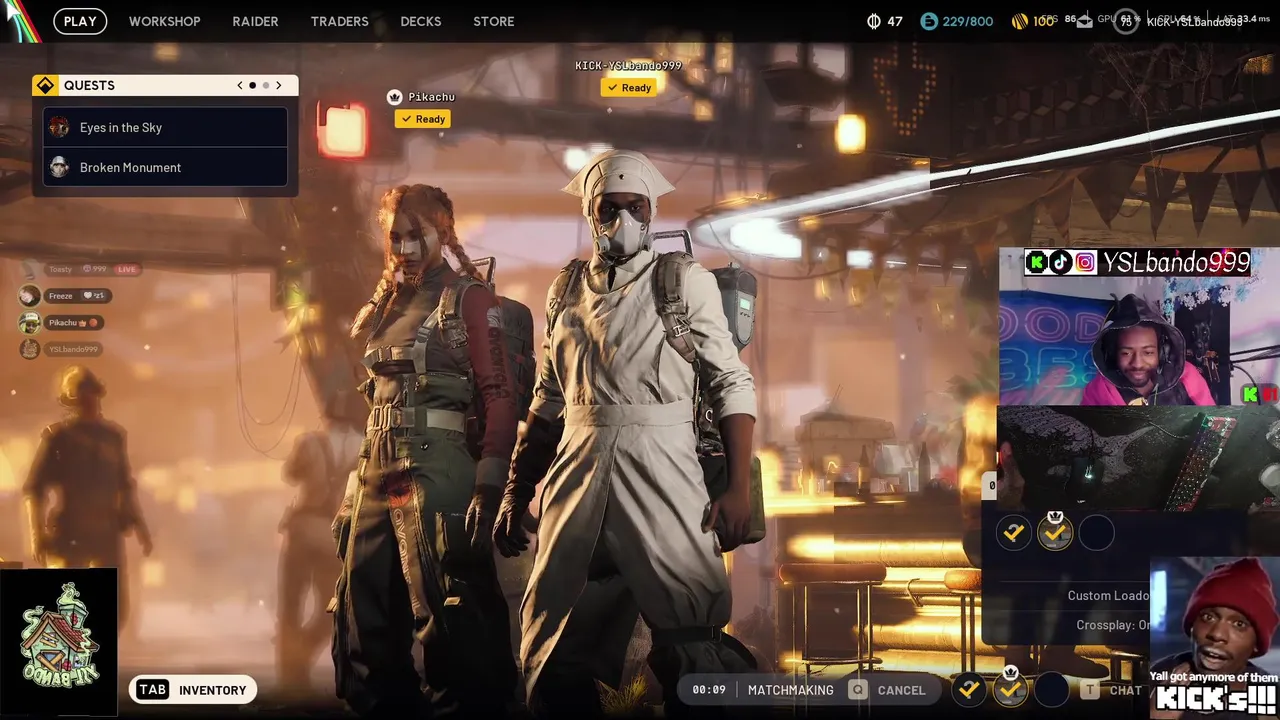Click the Q key hint icon

coord(857,690)
